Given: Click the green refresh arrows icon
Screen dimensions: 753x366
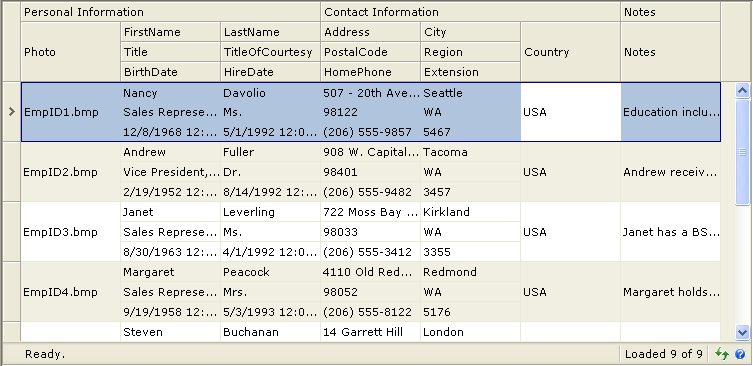Looking at the screenshot, I should click(x=722, y=354).
